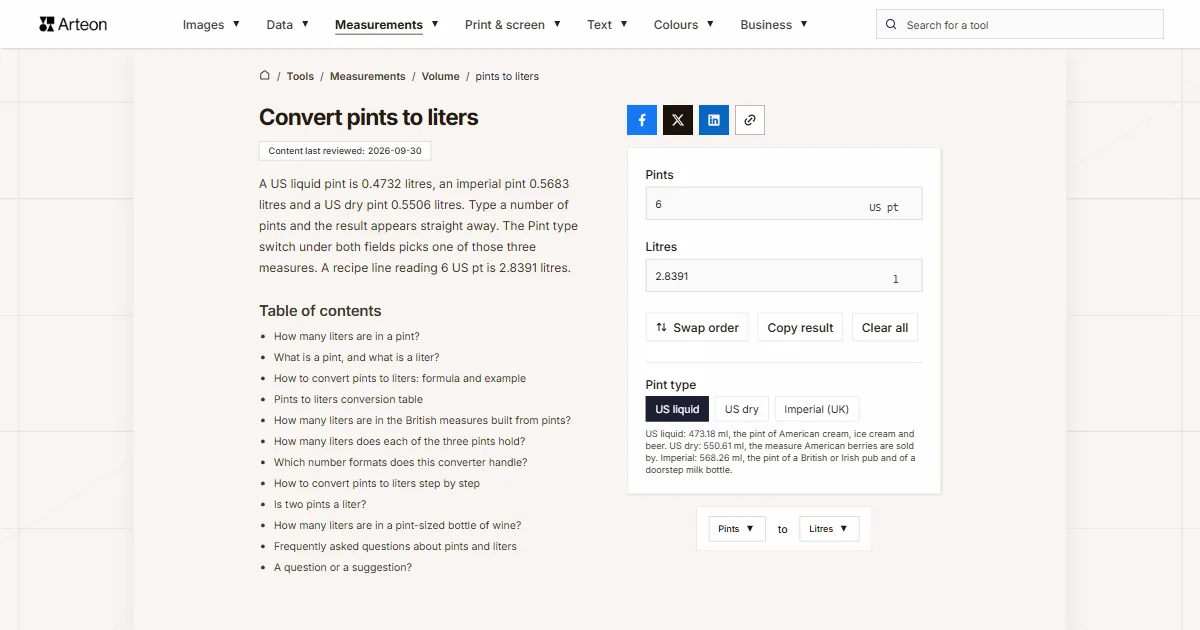Click Copy result button

(800, 328)
